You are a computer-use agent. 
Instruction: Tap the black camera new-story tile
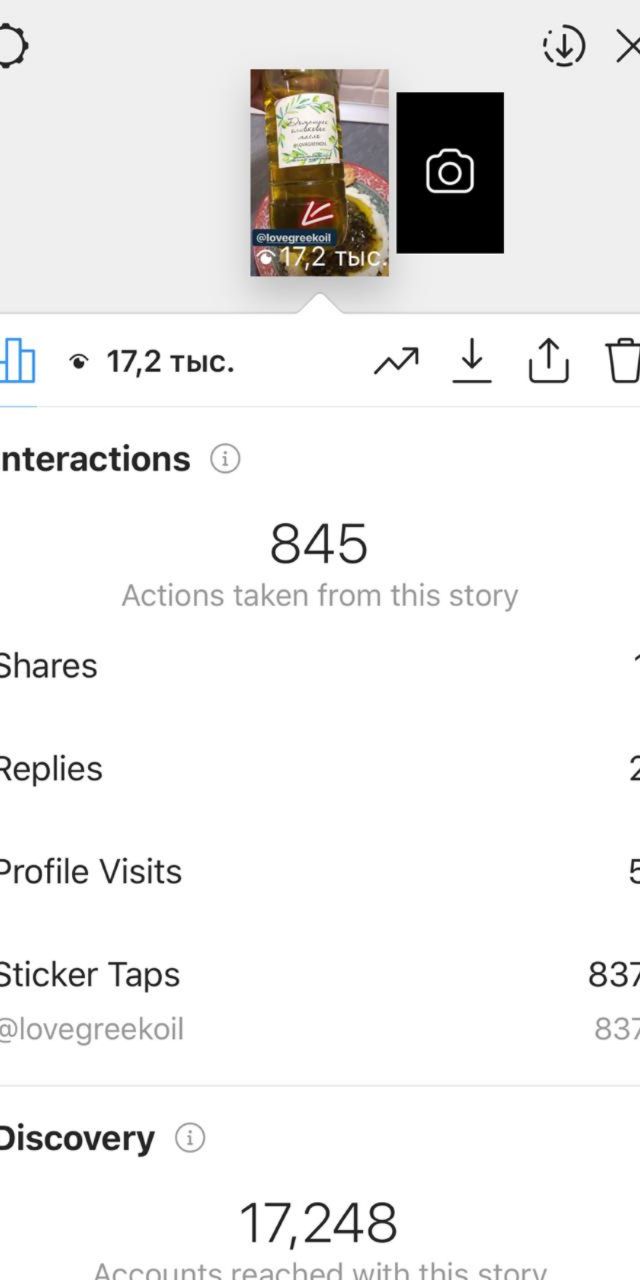[x=450, y=172]
